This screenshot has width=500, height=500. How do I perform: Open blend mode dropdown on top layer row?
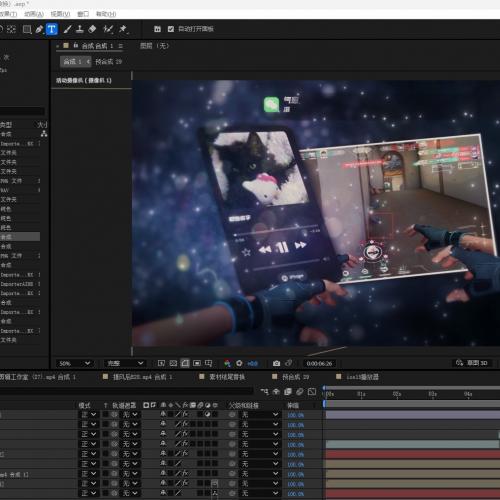tap(89, 414)
